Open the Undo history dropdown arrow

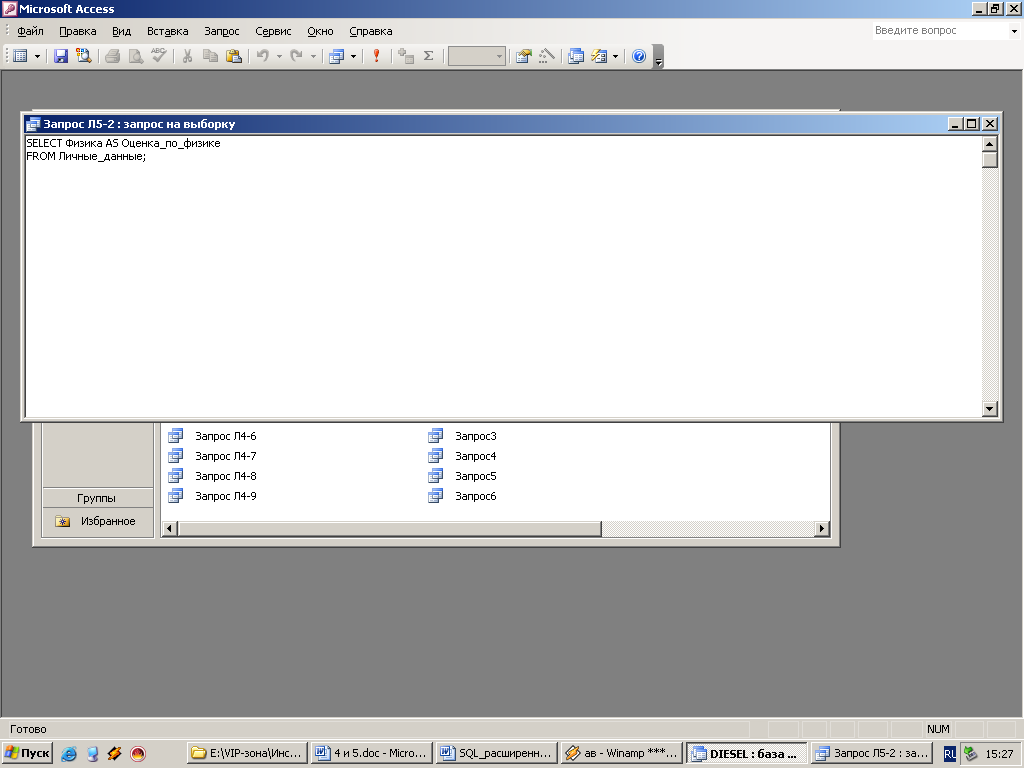point(279,56)
